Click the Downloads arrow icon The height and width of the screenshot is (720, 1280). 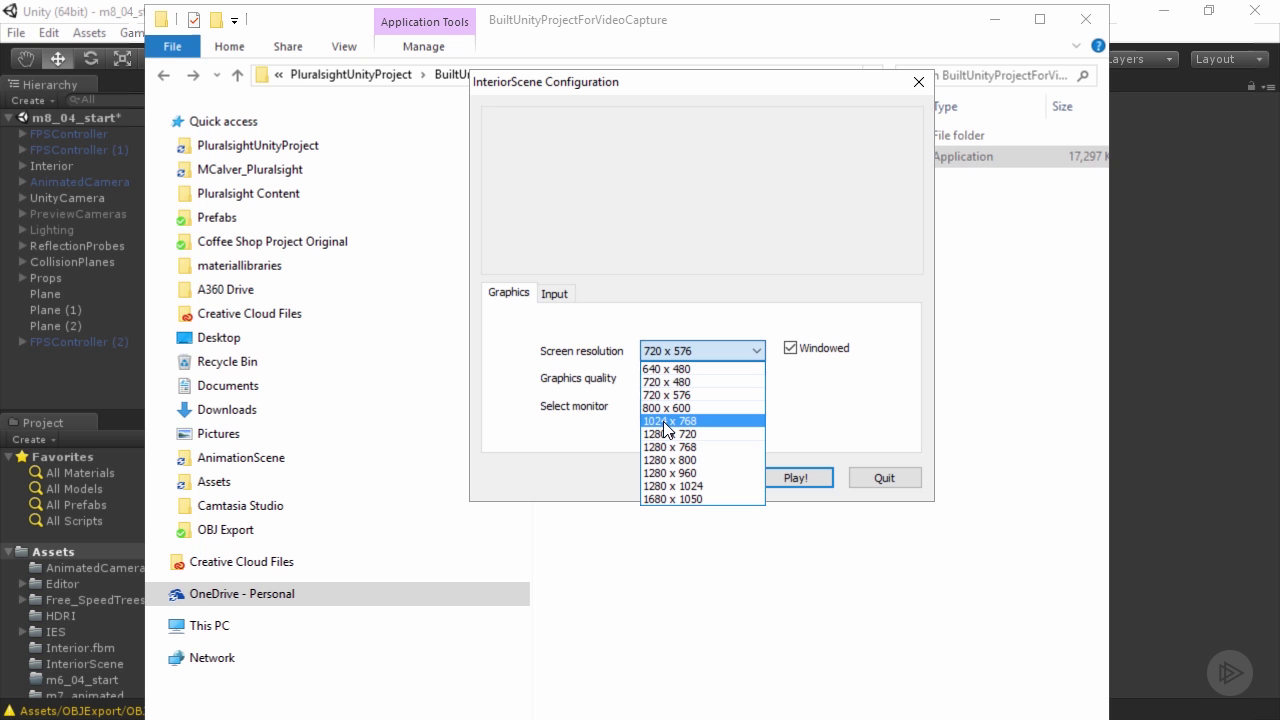(x=184, y=410)
